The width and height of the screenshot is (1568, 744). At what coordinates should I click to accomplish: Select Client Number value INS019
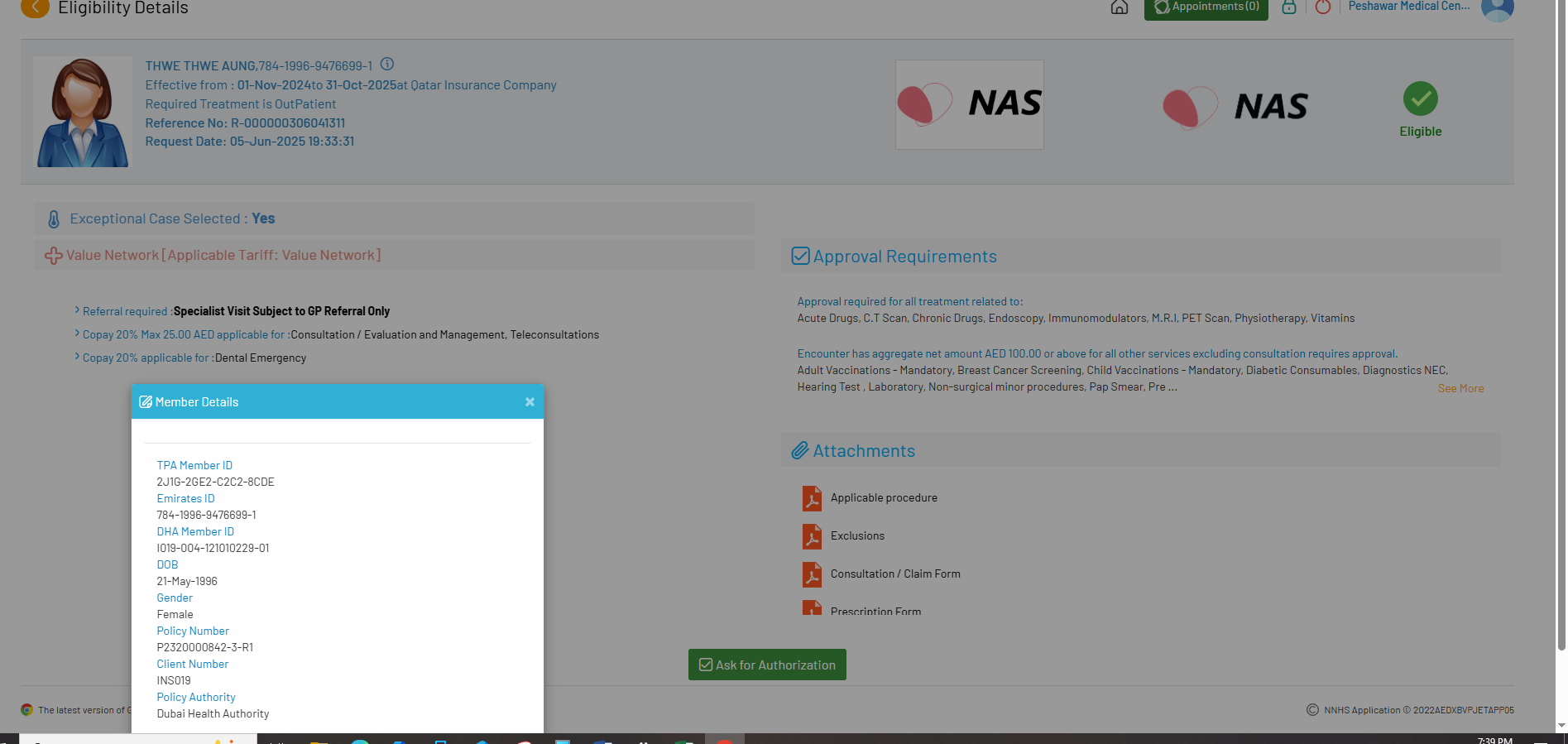[x=174, y=680]
